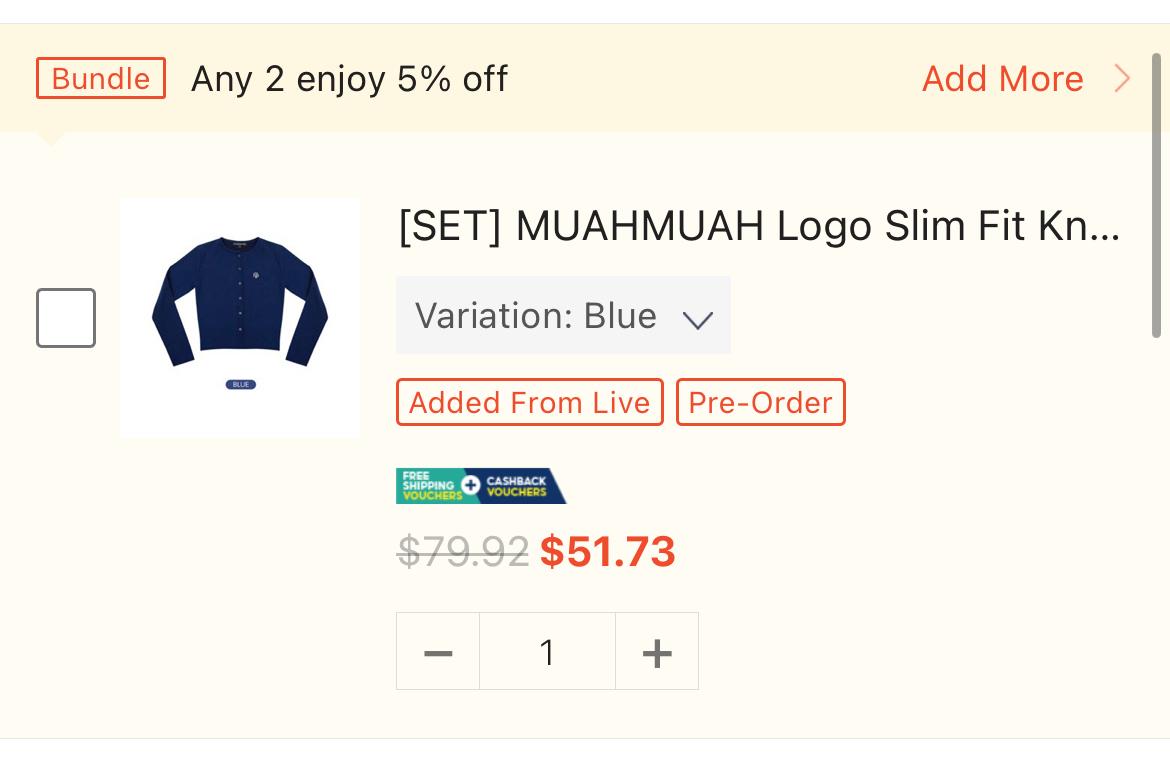Click the Add More link

(1002, 79)
